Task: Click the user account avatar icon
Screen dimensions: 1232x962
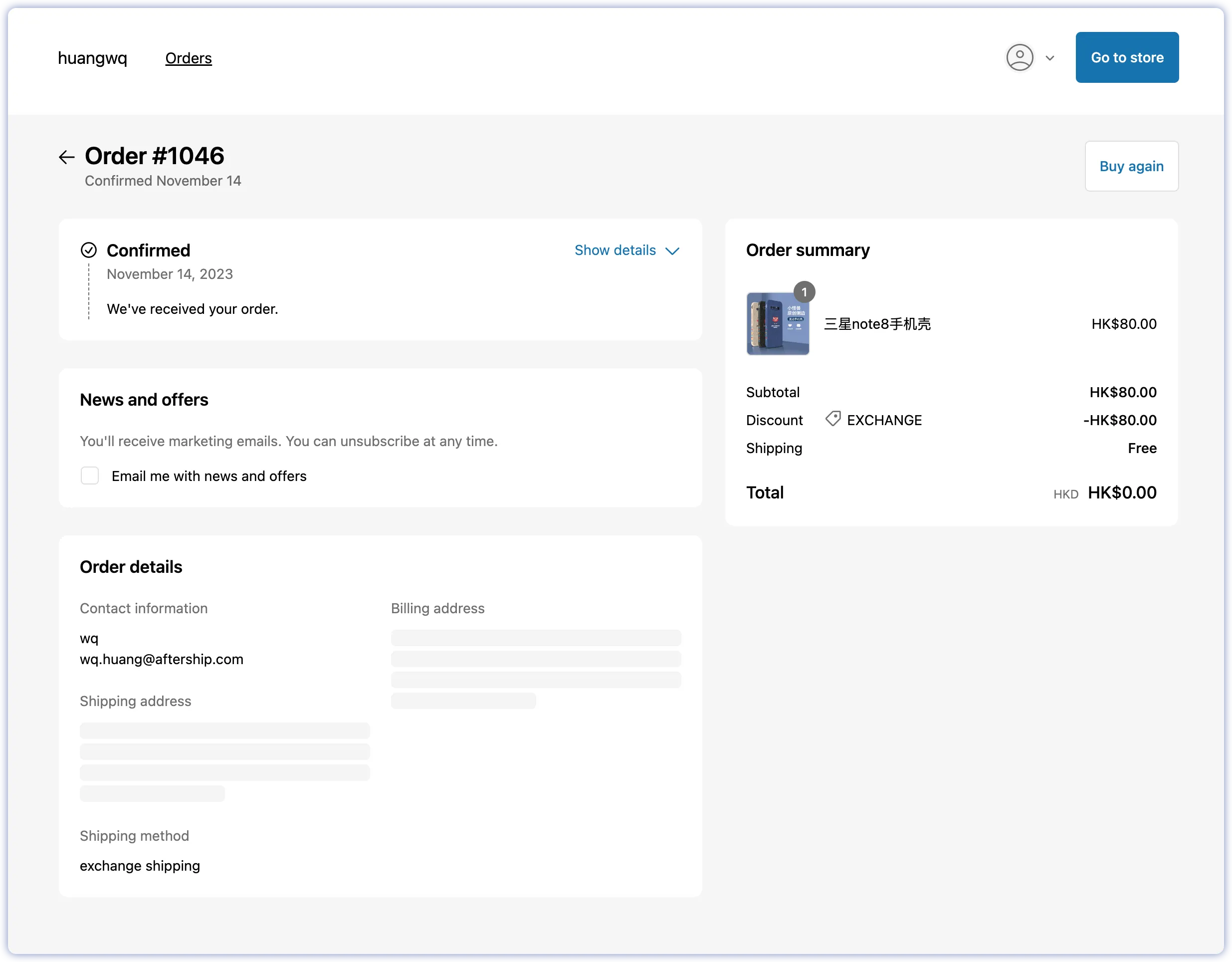Action: pos(1020,57)
